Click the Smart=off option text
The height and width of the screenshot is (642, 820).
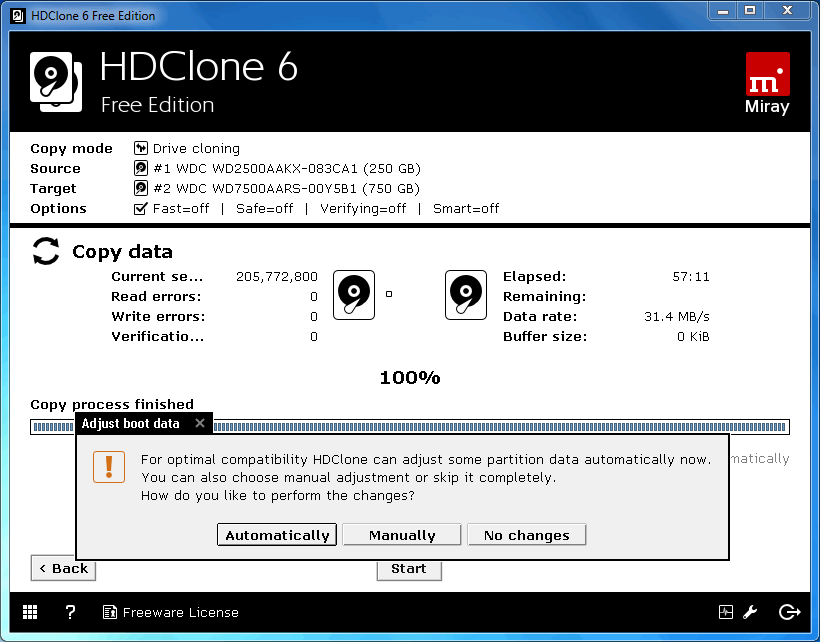[x=466, y=209]
